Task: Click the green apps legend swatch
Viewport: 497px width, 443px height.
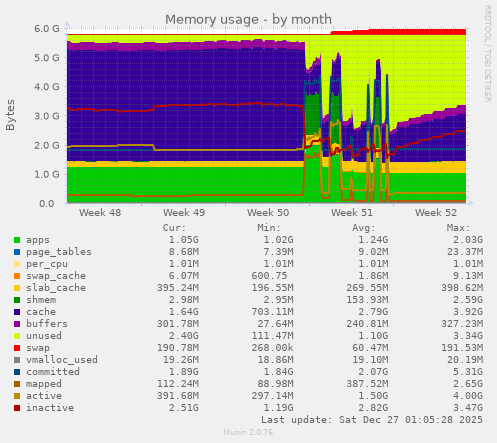Action: 17,240
